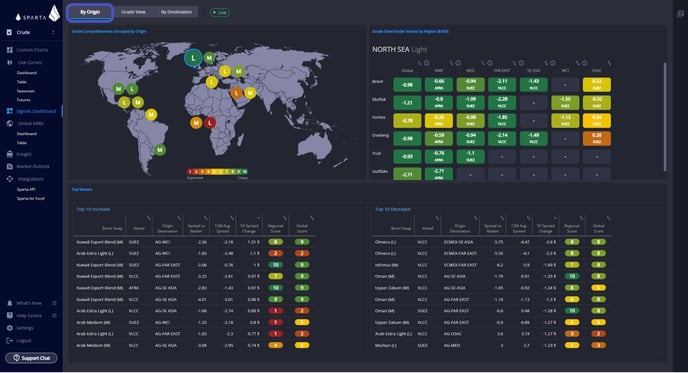Select the first Kuwait Export Blend (M) row
688x373 pixels.
[193, 242]
